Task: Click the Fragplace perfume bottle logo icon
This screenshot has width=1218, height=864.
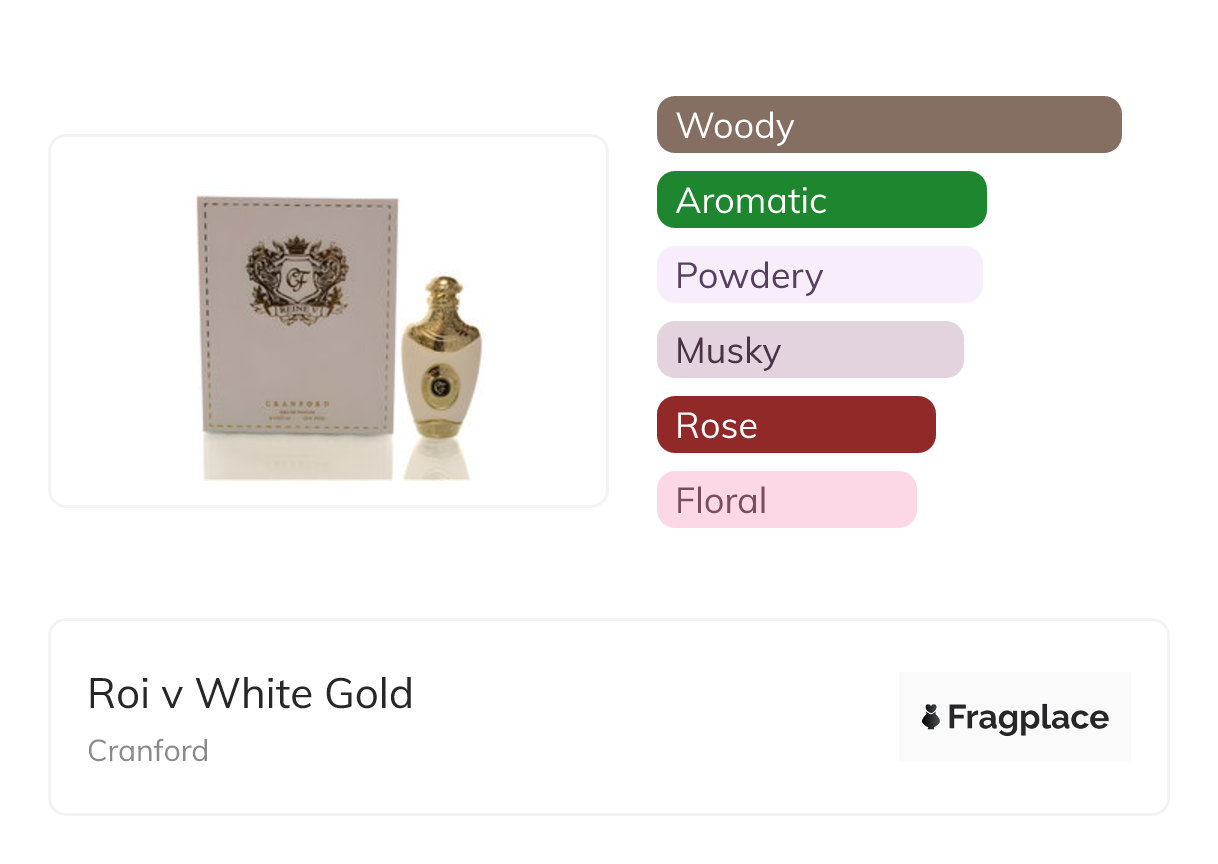Action: [931, 717]
